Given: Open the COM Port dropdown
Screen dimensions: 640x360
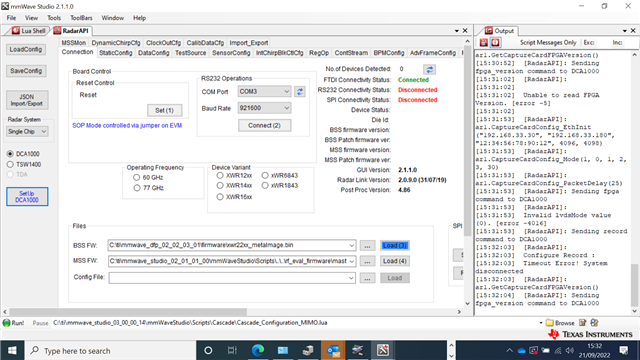Looking at the screenshot, I should pyautogui.click(x=264, y=91).
